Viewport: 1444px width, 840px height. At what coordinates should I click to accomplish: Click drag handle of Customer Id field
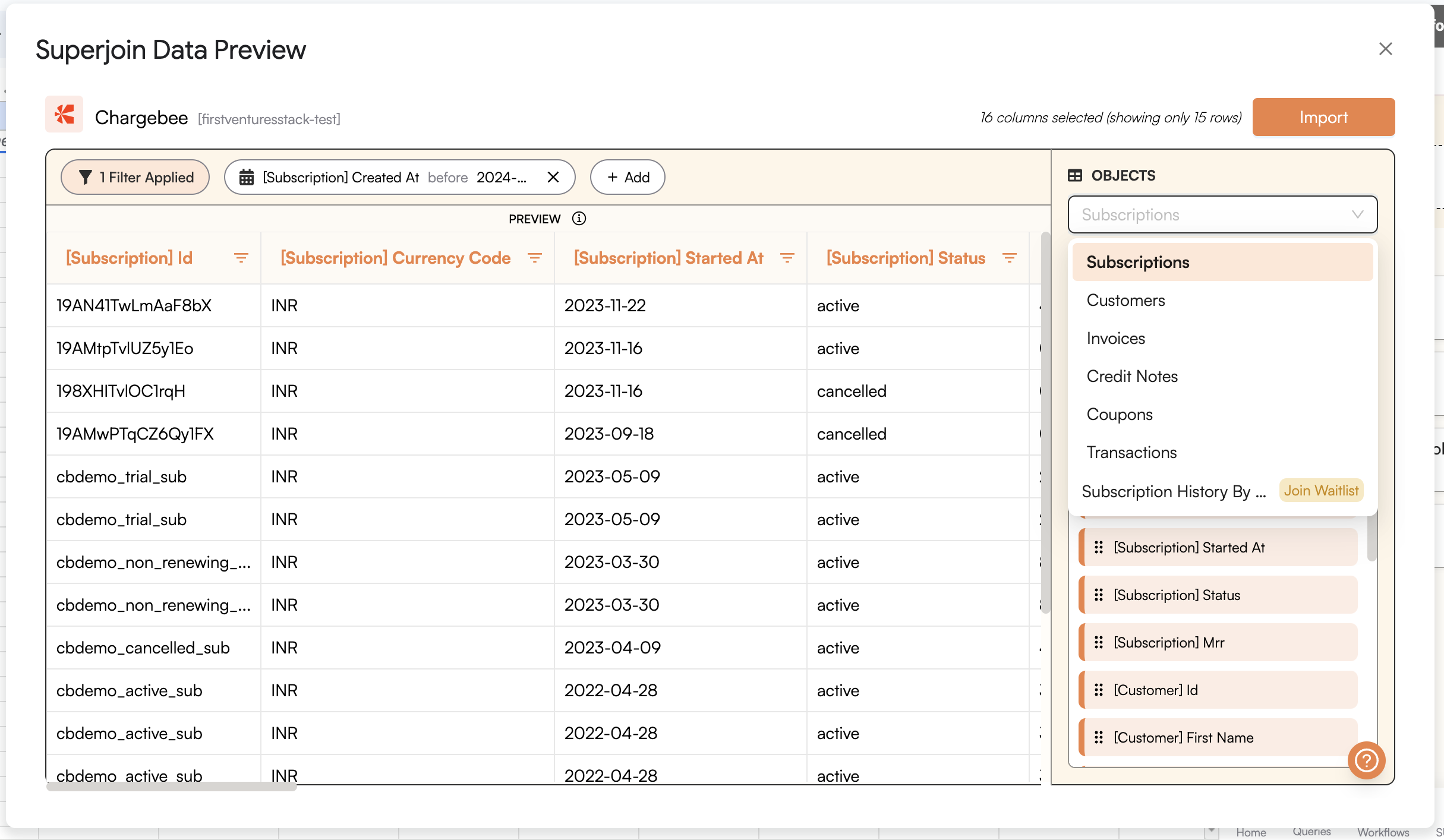tap(1099, 690)
